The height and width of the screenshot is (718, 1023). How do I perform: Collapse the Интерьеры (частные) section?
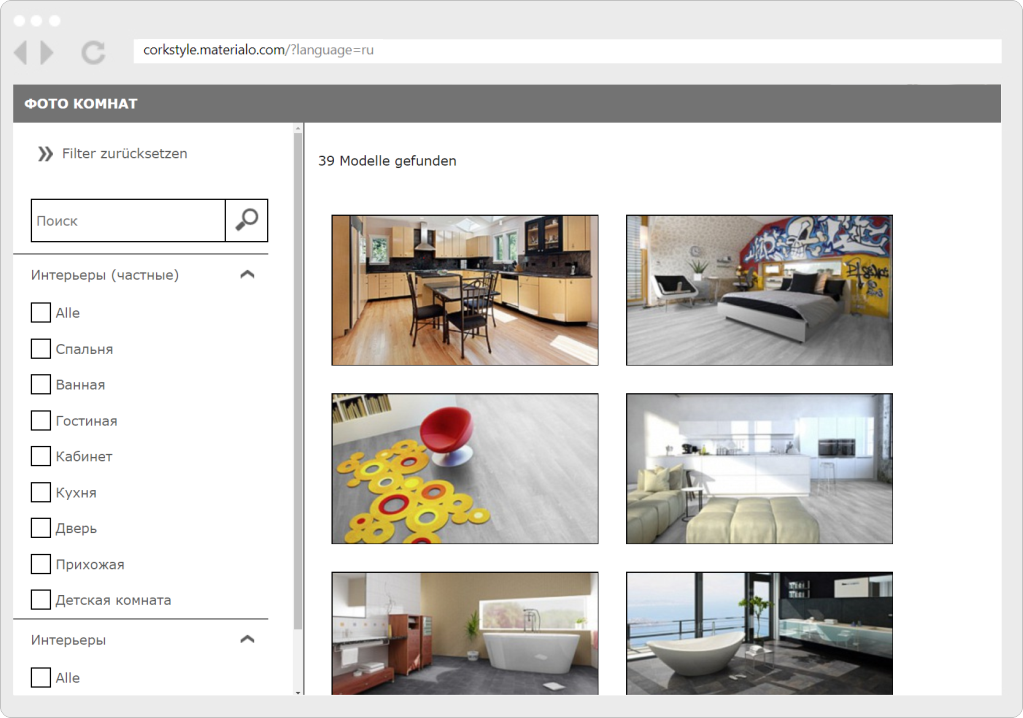pyautogui.click(x=248, y=274)
